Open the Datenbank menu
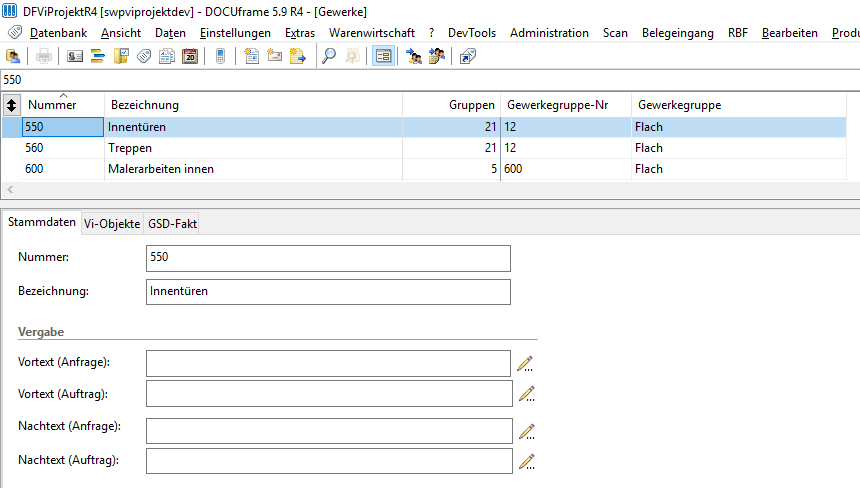The image size is (860, 488). tap(58, 33)
